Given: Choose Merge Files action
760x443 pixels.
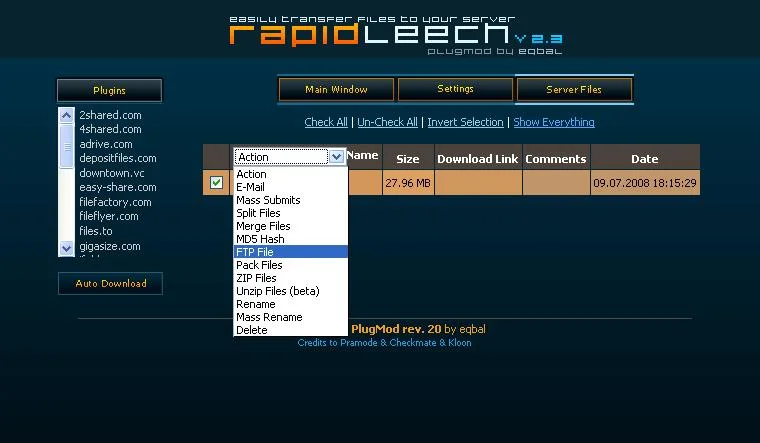Looking at the screenshot, I should tap(263, 226).
